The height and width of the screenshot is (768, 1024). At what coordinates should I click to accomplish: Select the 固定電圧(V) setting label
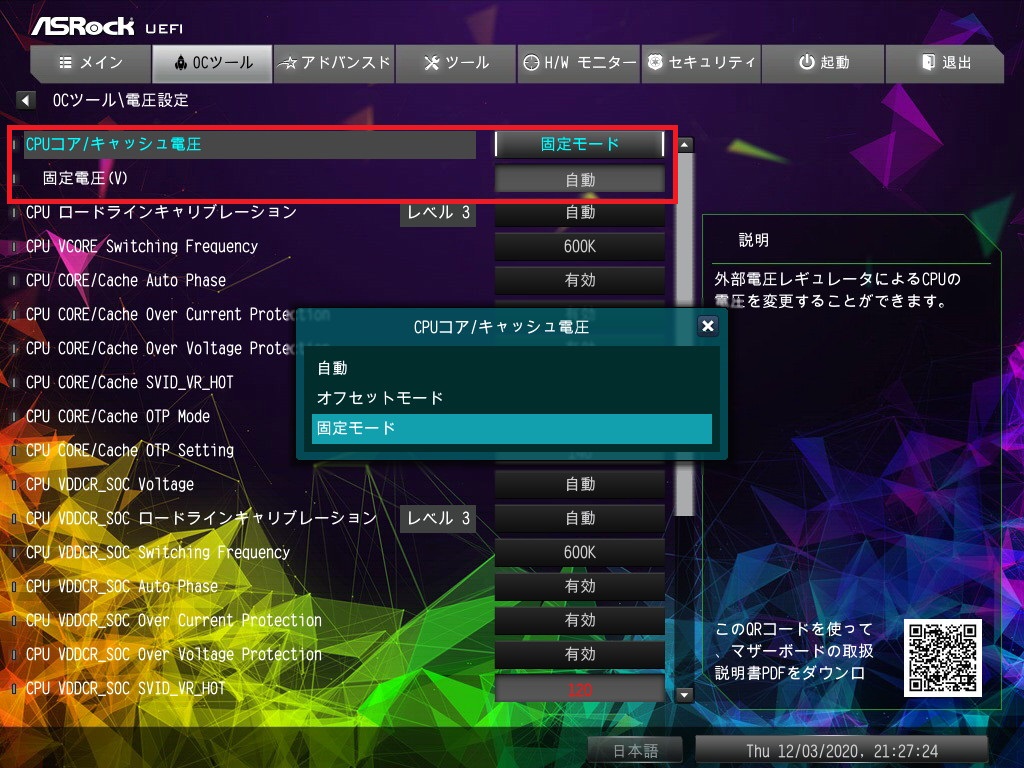[x=86, y=178]
